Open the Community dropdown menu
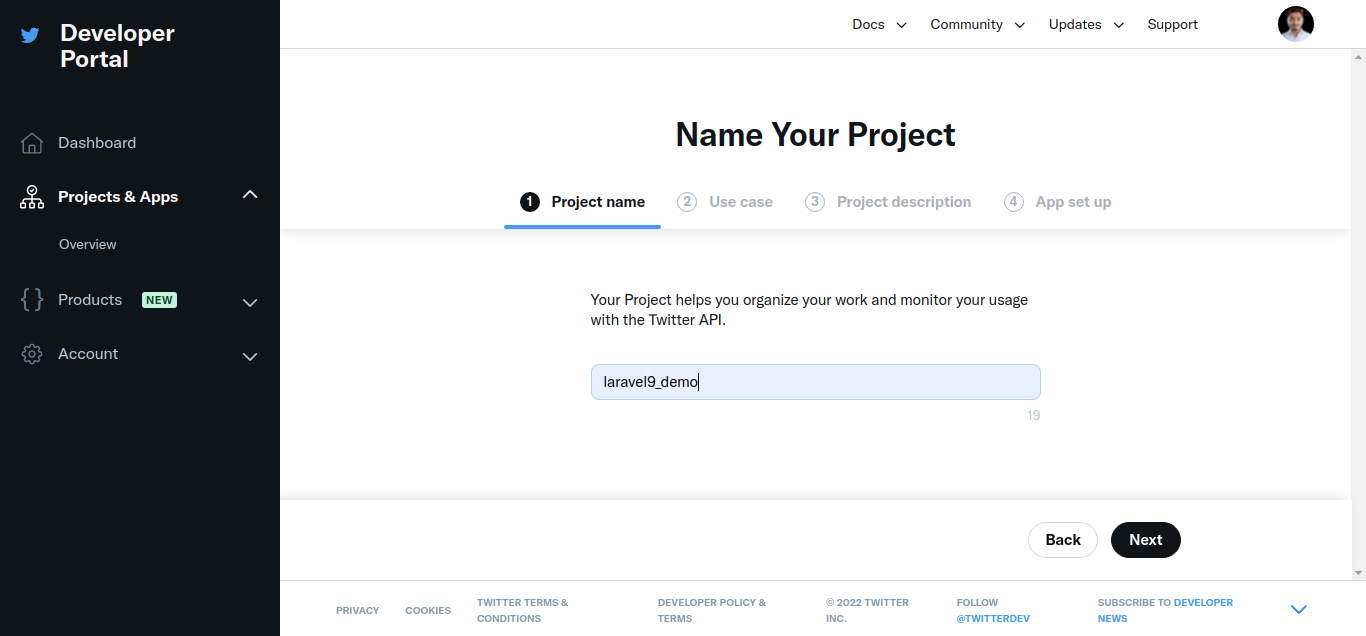This screenshot has height=636, width=1366. click(977, 24)
